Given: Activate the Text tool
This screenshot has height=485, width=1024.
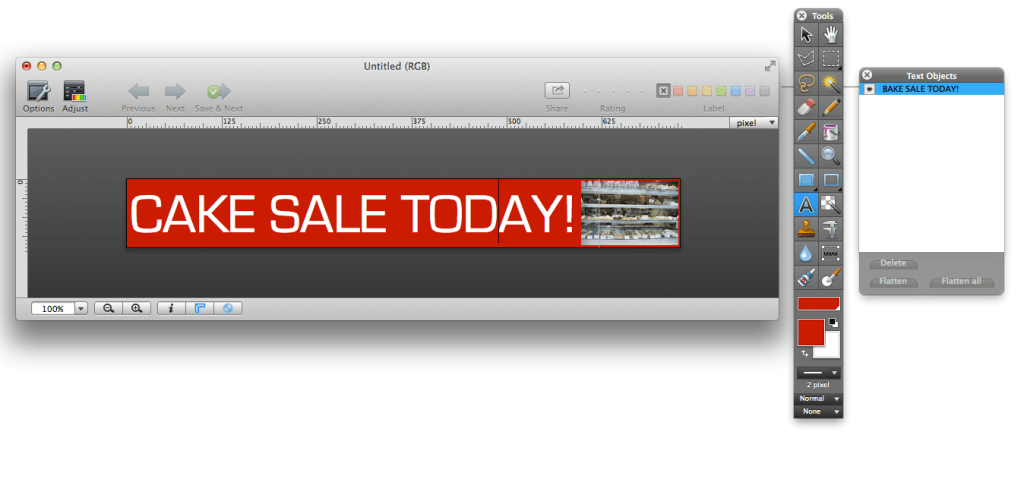Looking at the screenshot, I should pyautogui.click(x=806, y=205).
